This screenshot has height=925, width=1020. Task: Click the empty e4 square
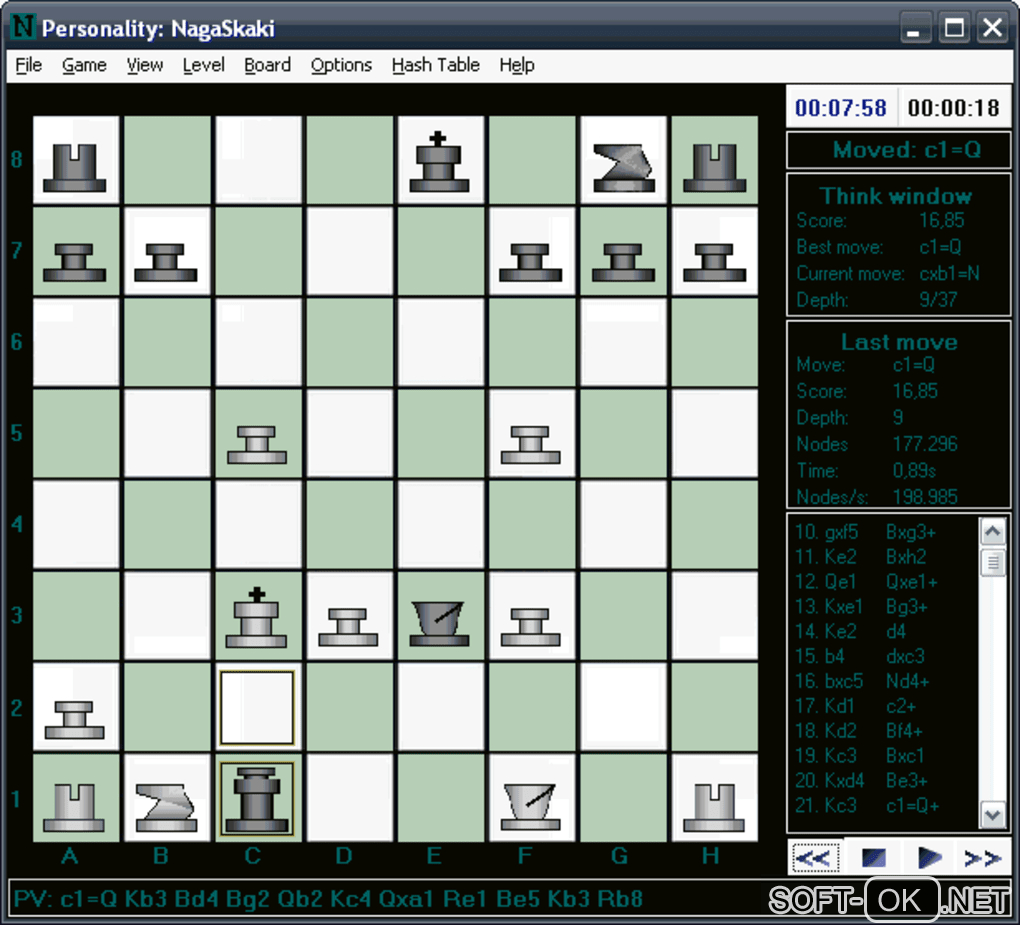click(439, 524)
